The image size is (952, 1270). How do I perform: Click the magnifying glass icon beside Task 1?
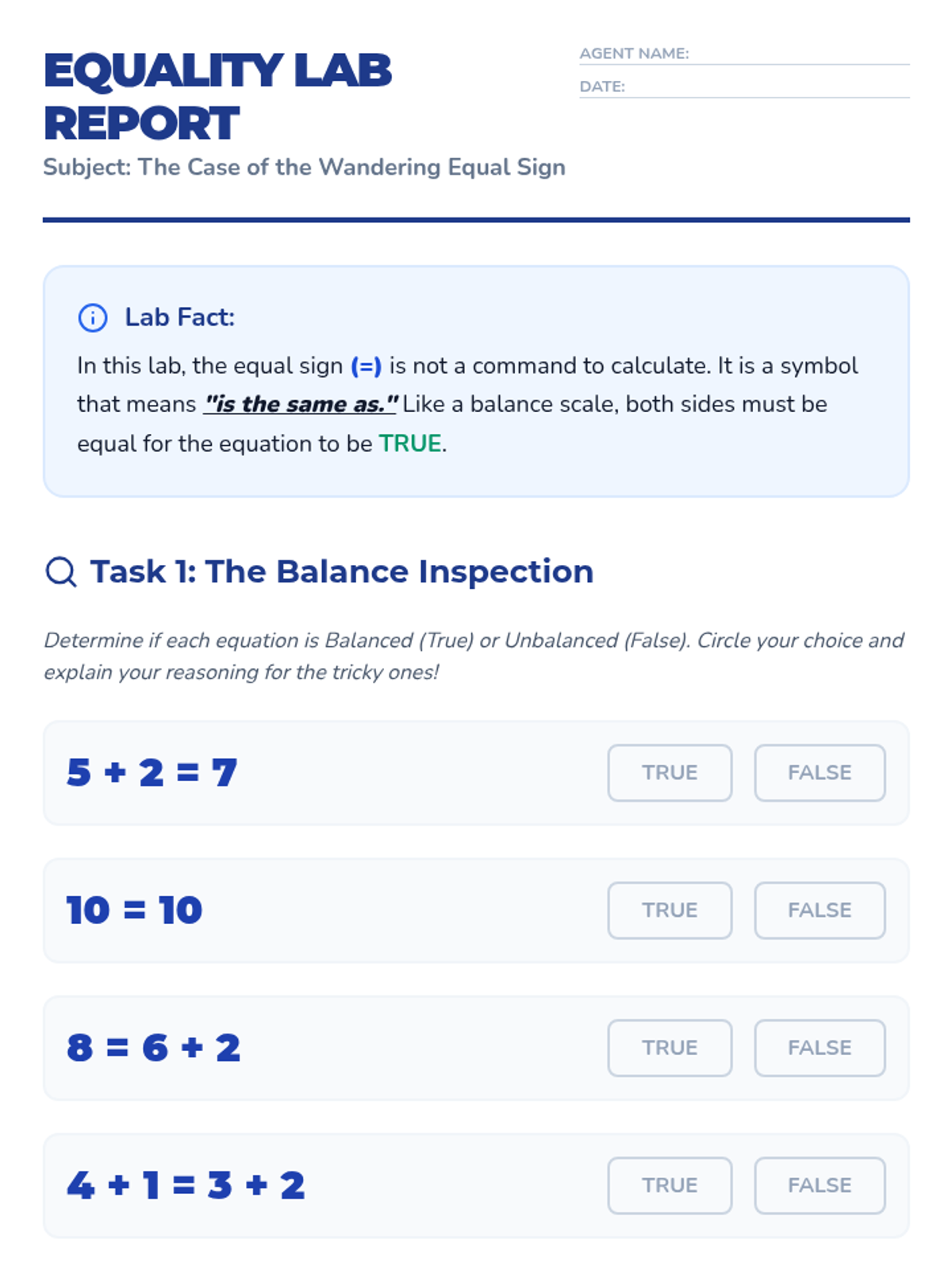[61, 571]
